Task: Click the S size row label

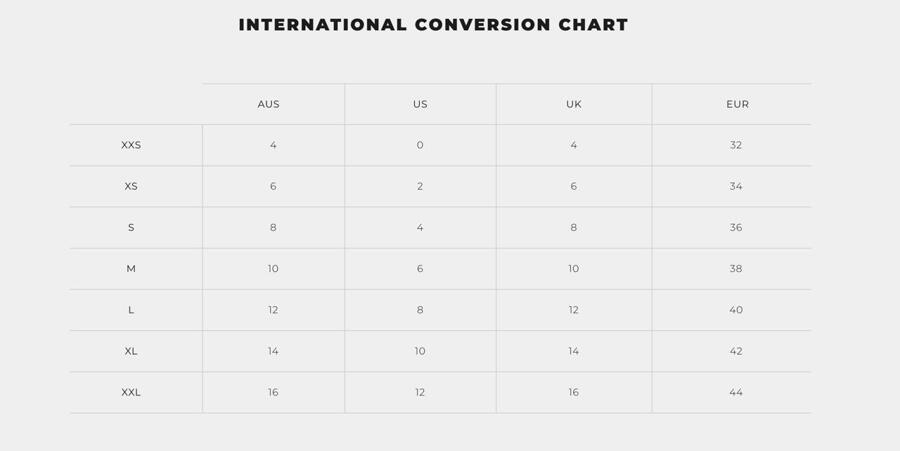Action: (131, 228)
